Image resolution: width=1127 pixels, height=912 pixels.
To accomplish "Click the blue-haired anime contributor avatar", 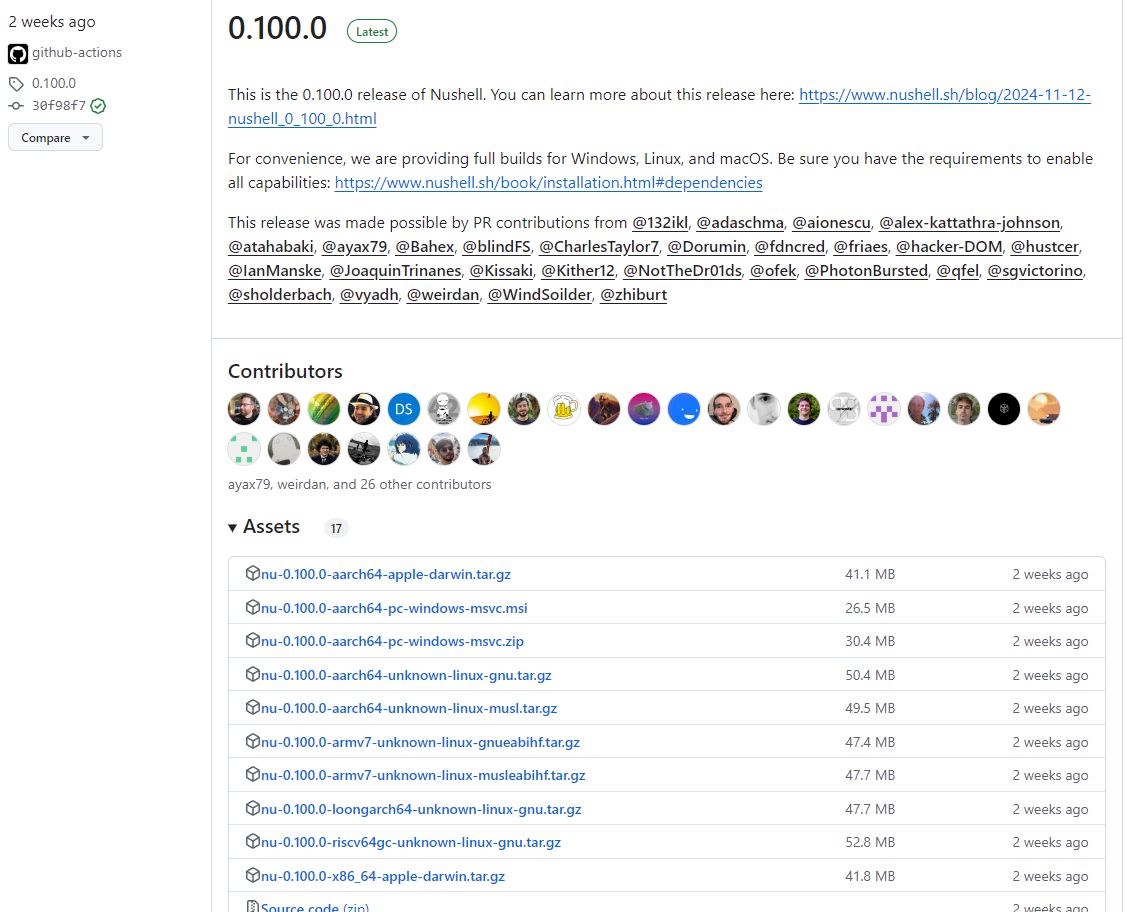I will (404, 449).
